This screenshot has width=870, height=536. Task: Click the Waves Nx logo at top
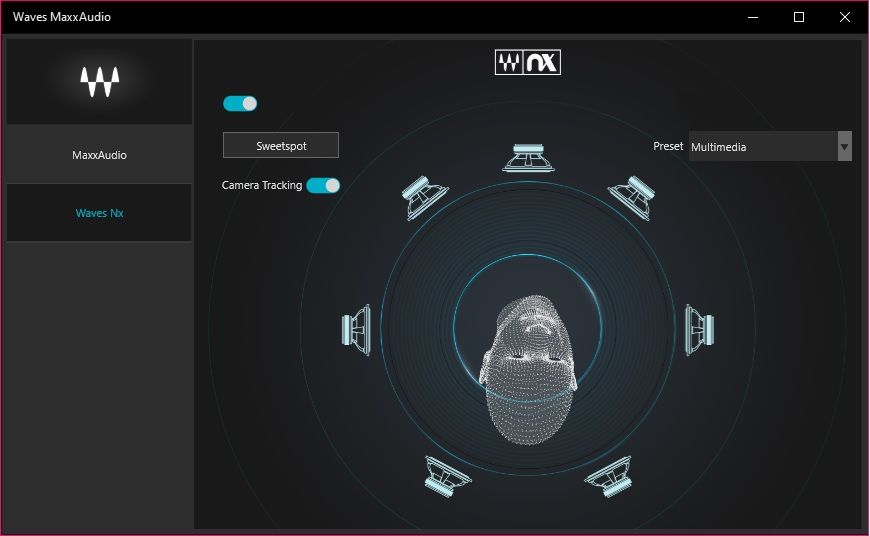528,62
